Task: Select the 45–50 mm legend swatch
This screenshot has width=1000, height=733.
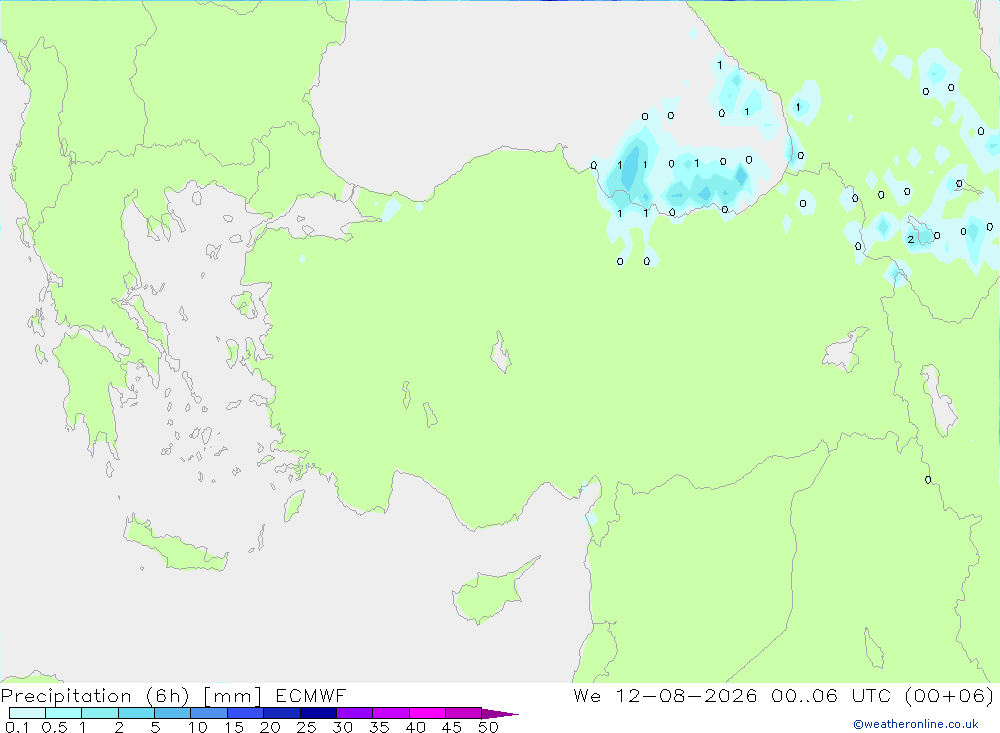Action: click(x=464, y=713)
